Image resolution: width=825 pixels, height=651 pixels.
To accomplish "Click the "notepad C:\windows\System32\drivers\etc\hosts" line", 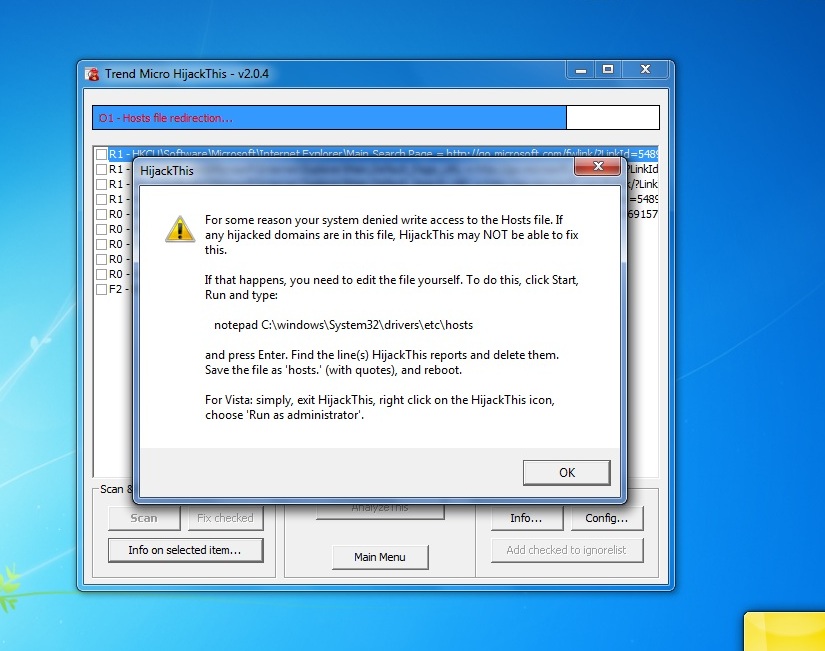I will [x=344, y=325].
